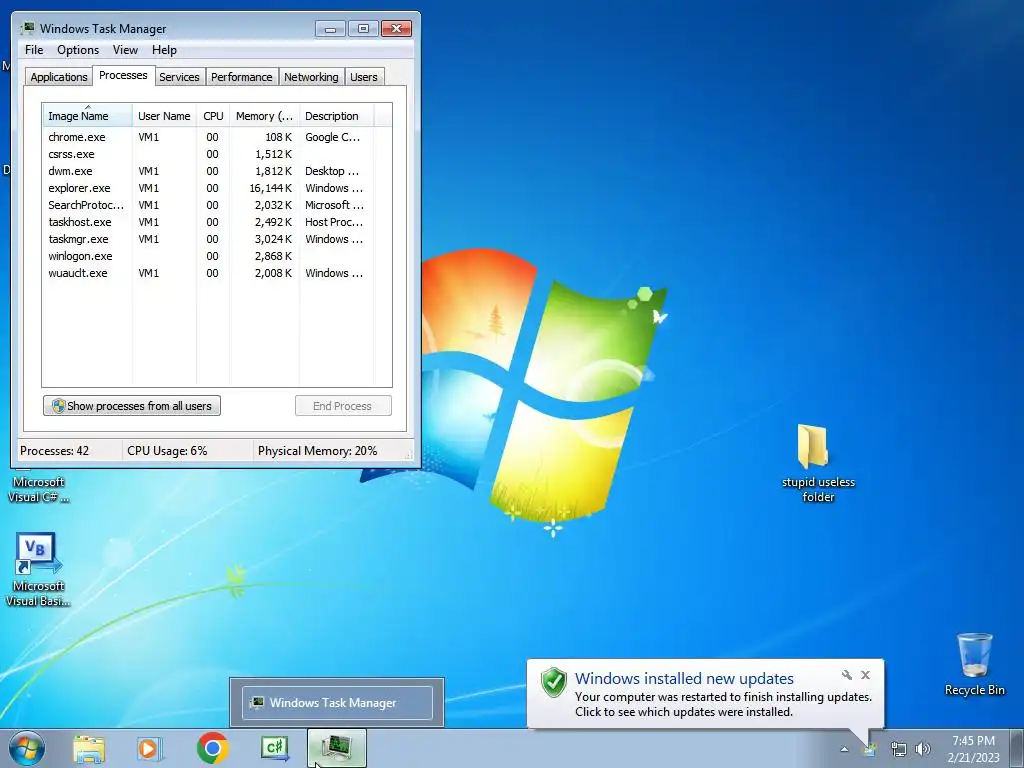Image resolution: width=1024 pixels, height=768 pixels.
Task: Switch to the Networking tab
Action: (311, 76)
